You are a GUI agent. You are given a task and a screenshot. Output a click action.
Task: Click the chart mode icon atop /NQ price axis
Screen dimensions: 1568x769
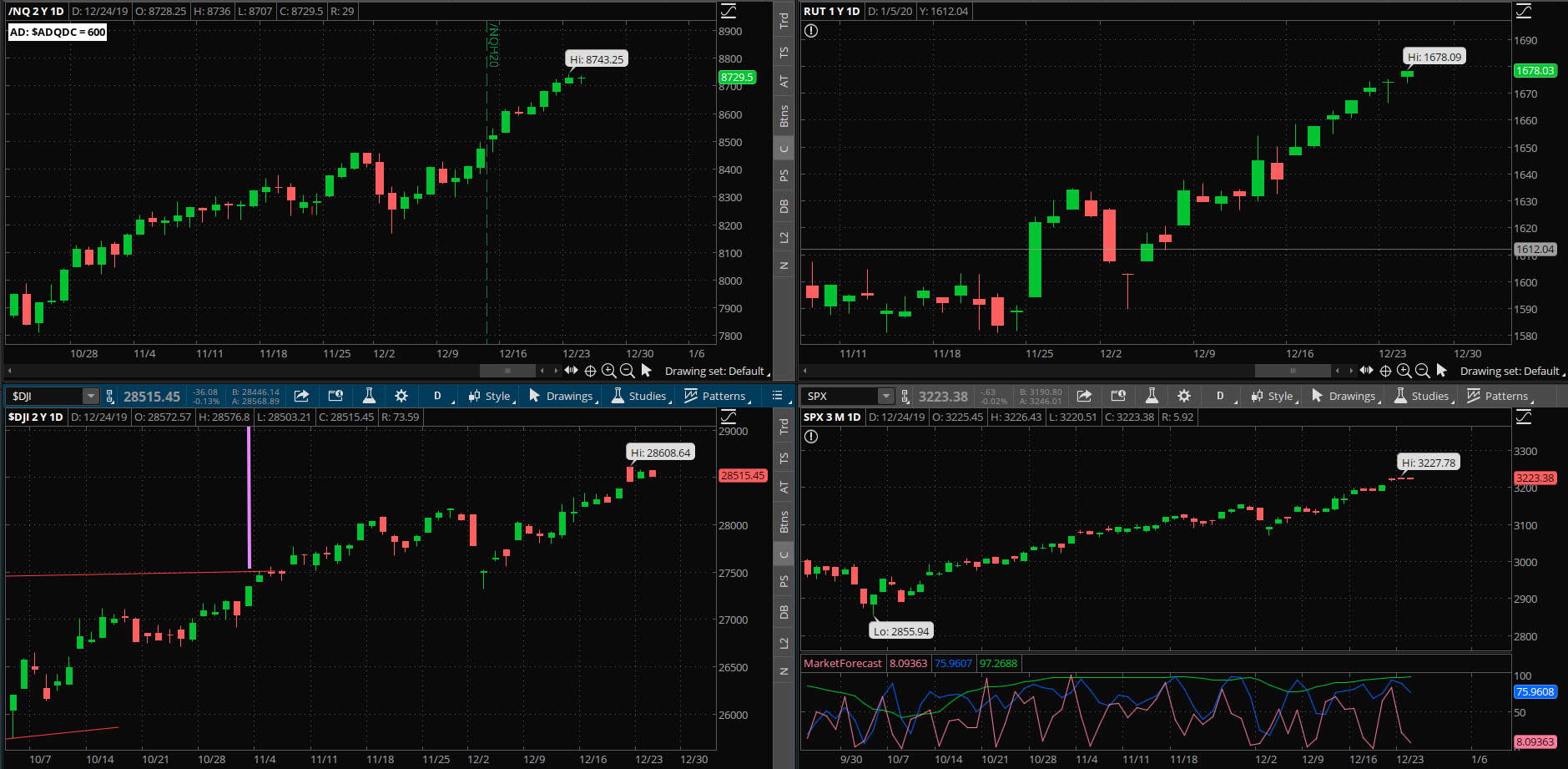pos(729,11)
